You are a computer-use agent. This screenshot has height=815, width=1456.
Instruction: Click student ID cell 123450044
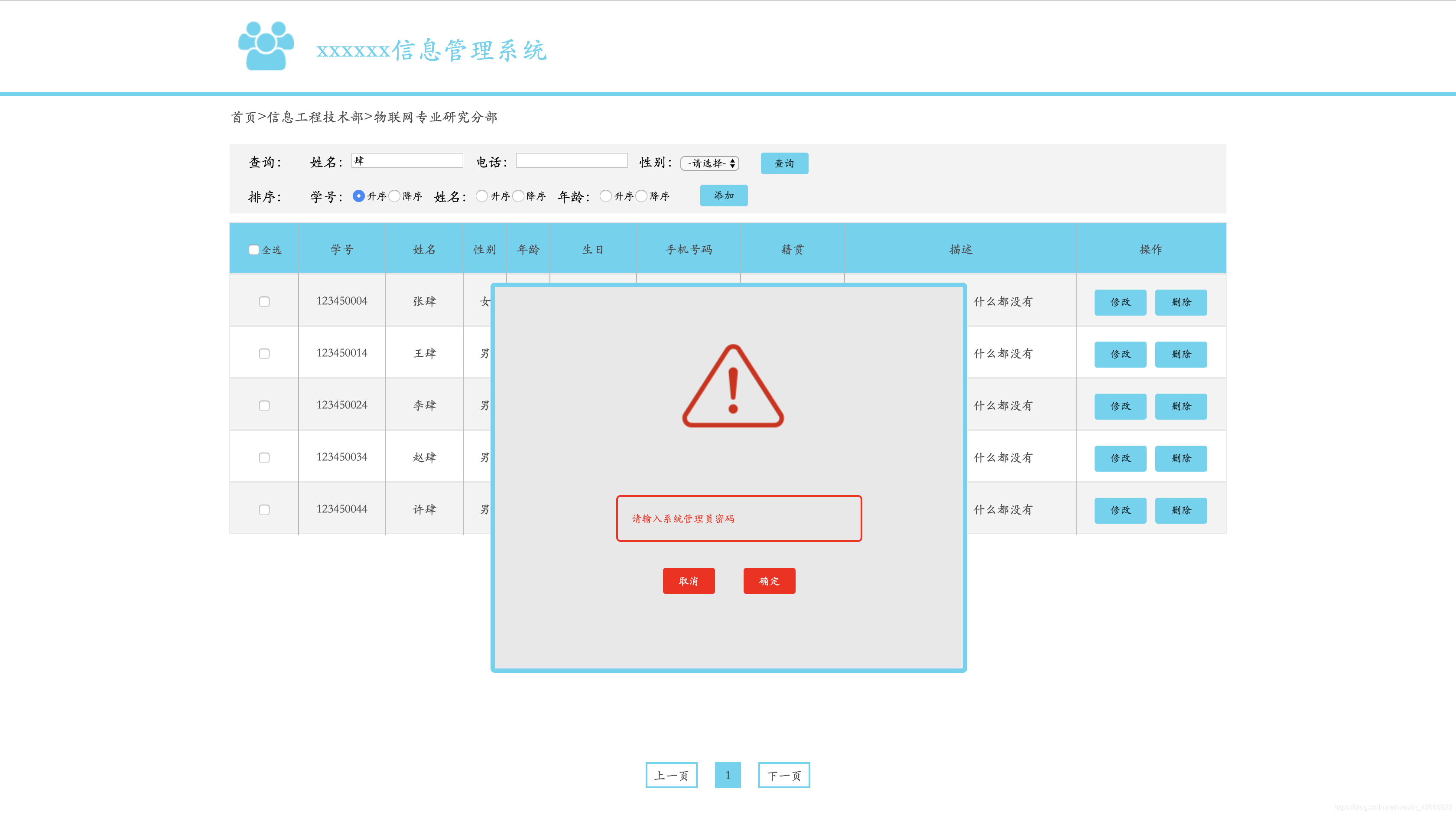click(342, 509)
